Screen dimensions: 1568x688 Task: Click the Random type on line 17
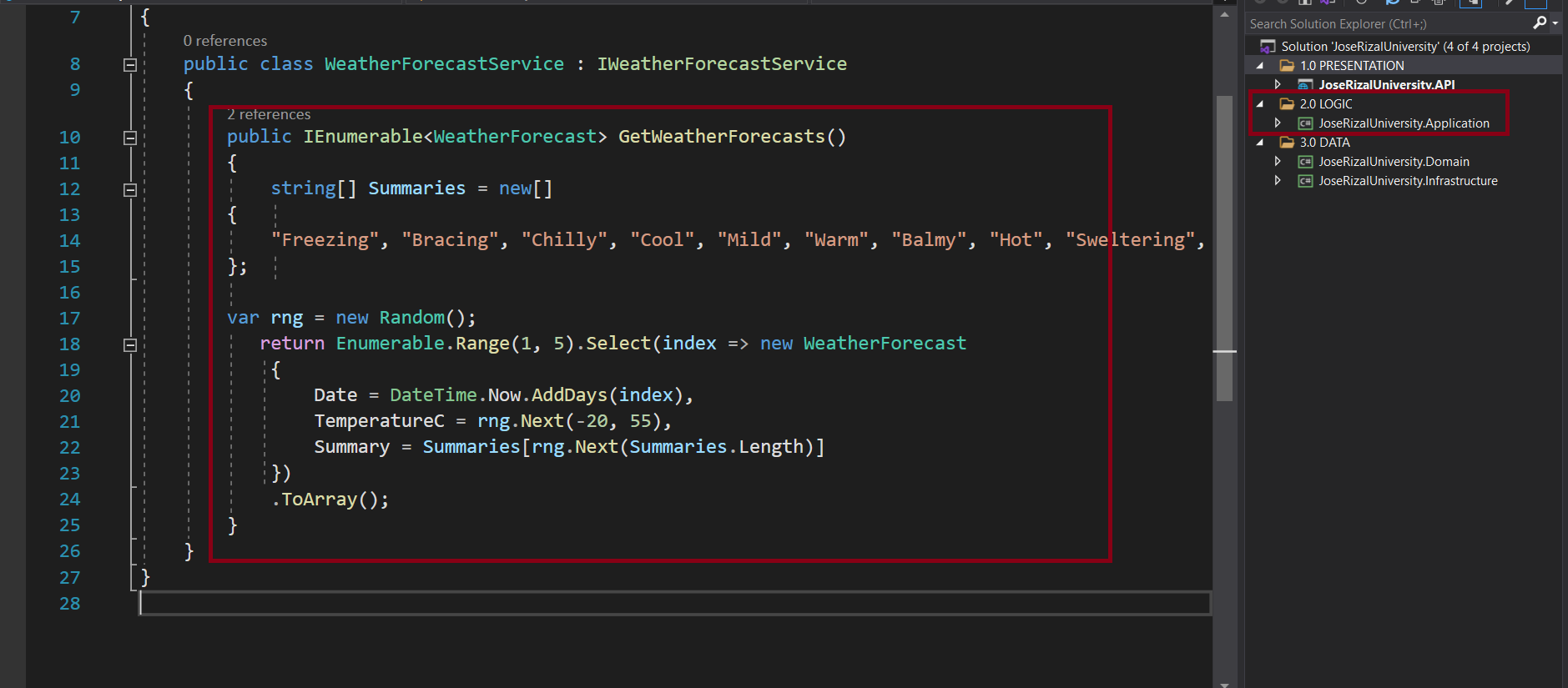[x=412, y=318]
